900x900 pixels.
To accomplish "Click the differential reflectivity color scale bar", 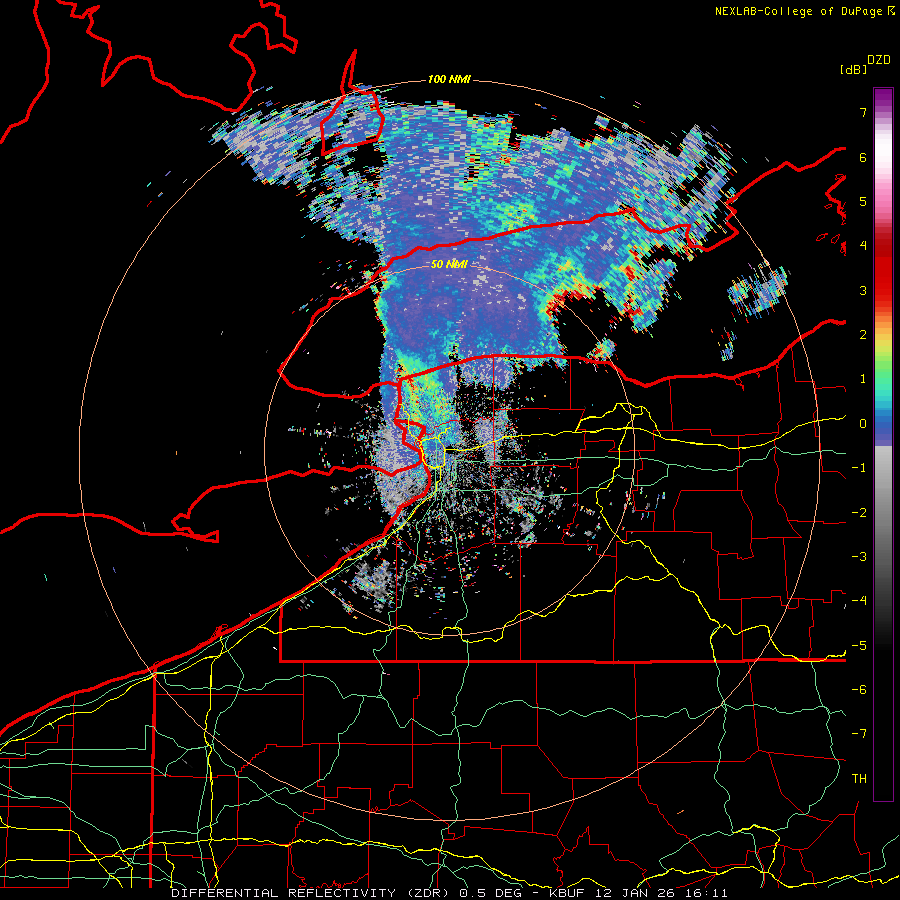I will click(883, 444).
